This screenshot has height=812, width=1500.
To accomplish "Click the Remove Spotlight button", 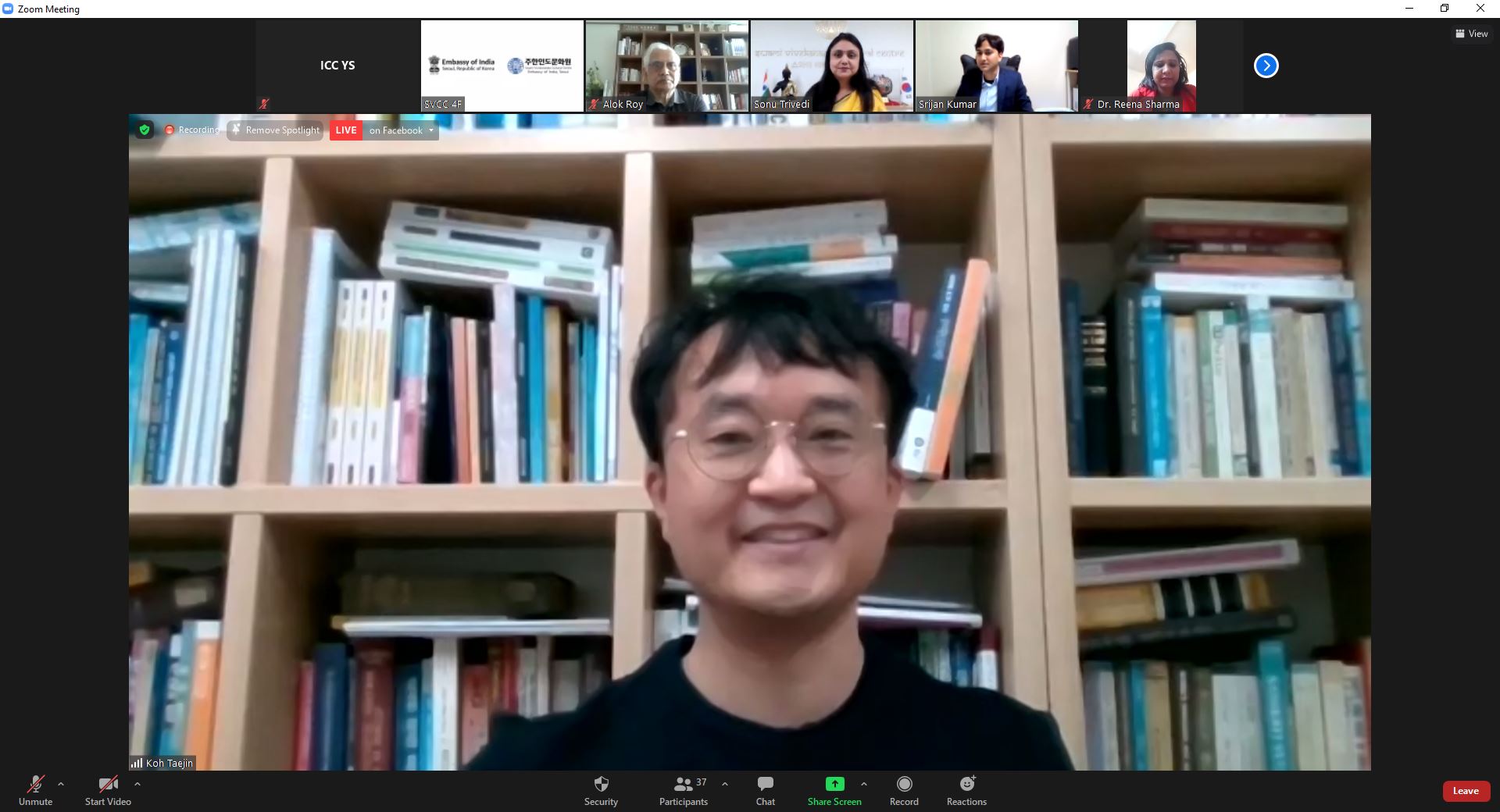I will point(276,130).
